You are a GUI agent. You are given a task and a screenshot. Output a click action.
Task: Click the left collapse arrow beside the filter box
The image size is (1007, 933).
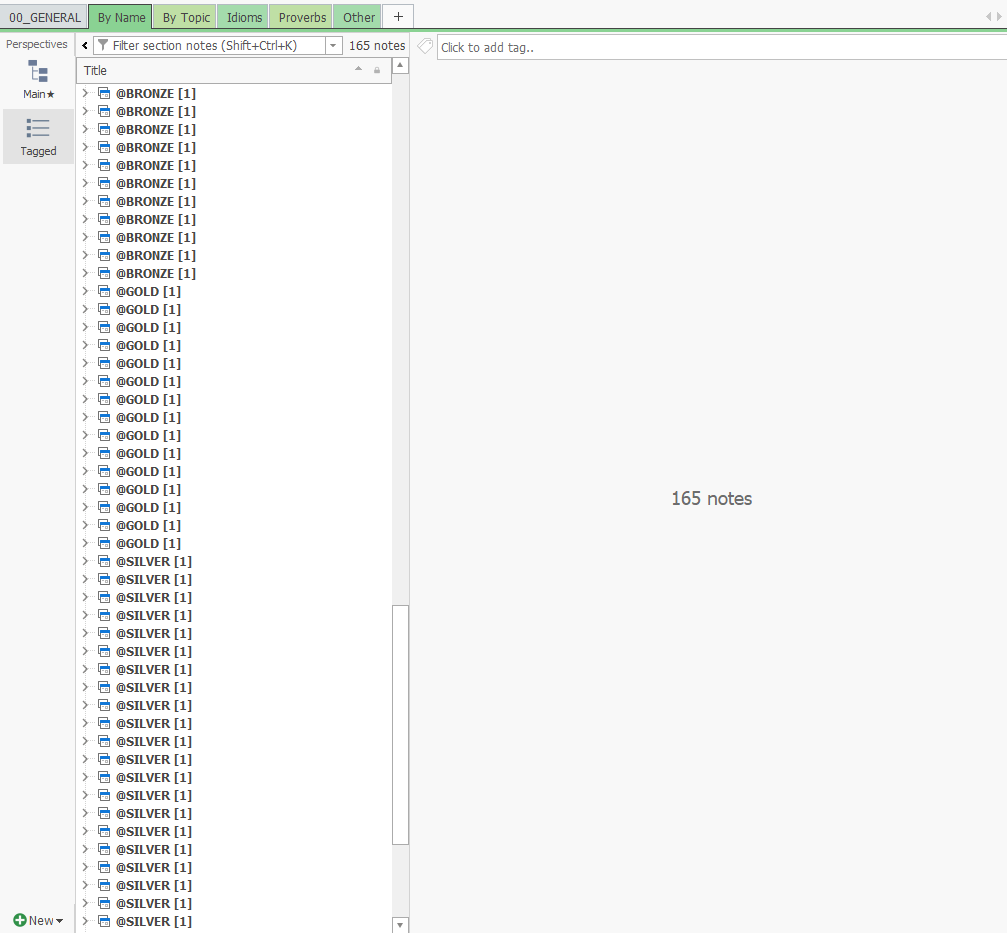[84, 45]
